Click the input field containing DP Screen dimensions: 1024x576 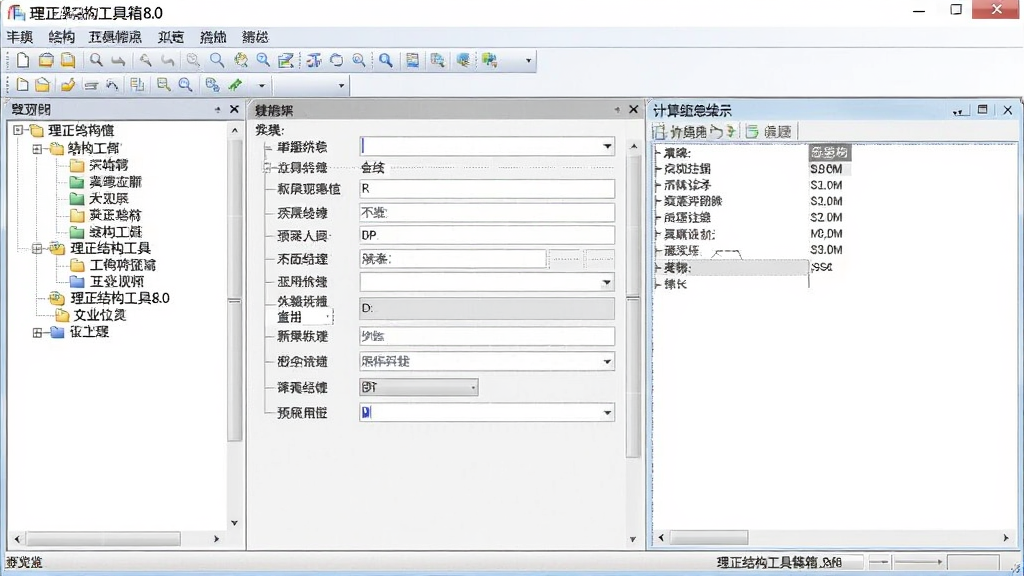pyautogui.click(x=487, y=235)
